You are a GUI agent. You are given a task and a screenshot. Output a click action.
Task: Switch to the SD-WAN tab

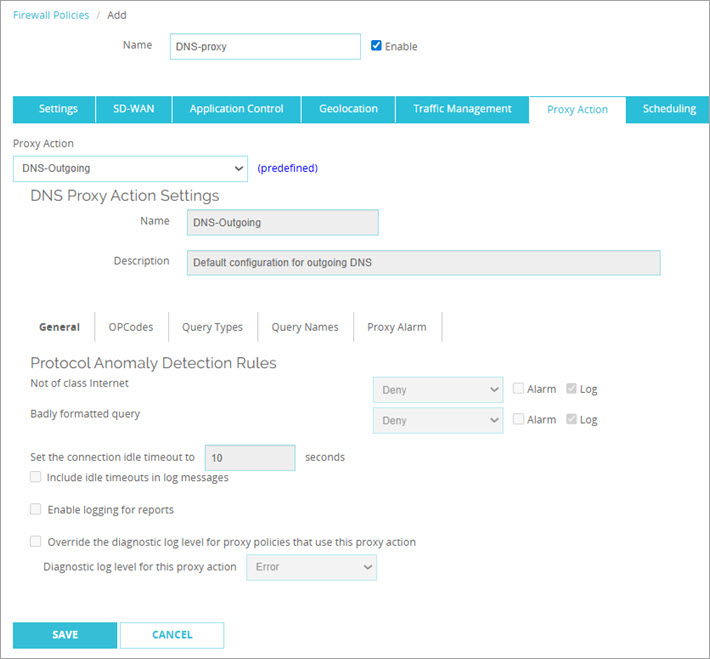click(x=134, y=109)
